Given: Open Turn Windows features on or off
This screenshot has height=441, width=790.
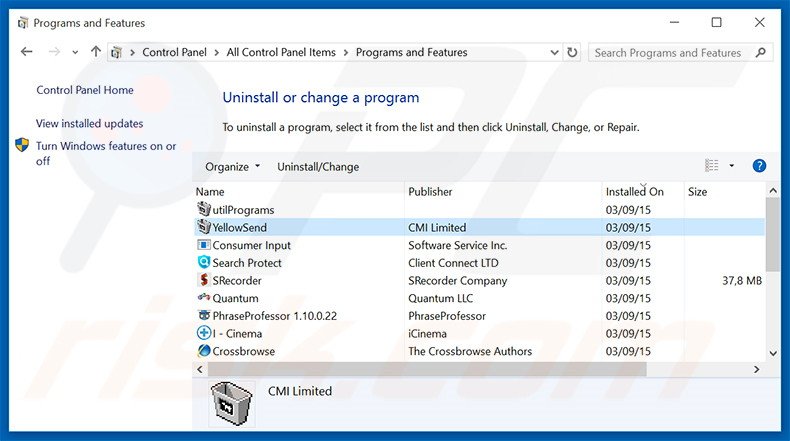Looking at the screenshot, I should click(106, 153).
